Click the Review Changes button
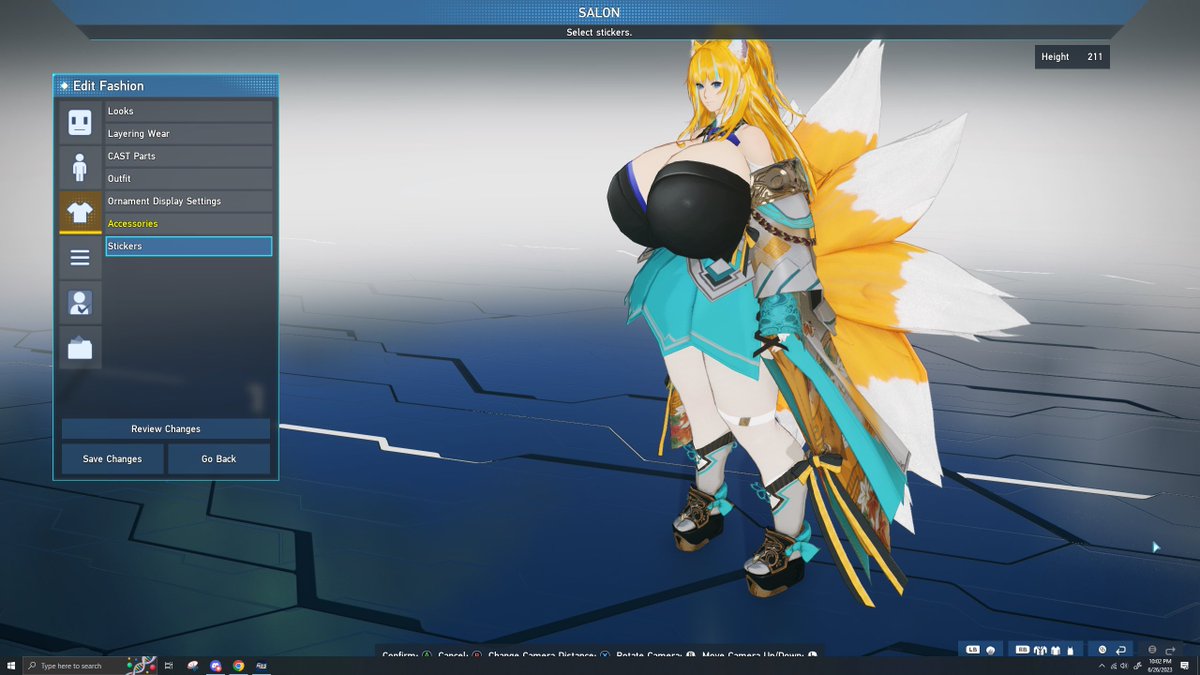The height and width of the screenshot is (675, 1200). 166,429
